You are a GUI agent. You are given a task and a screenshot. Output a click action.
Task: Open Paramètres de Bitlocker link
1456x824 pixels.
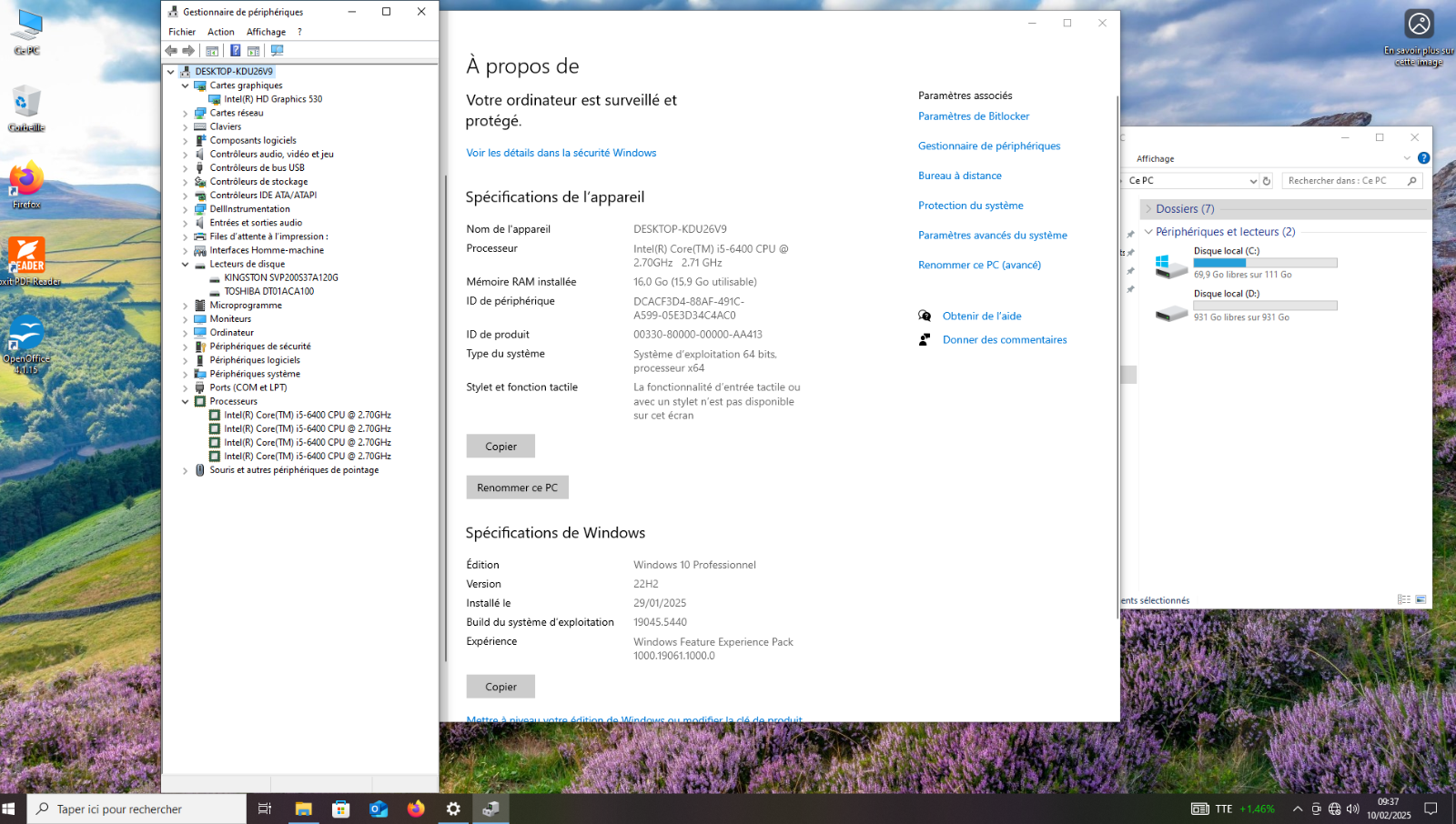click(974, 116)
